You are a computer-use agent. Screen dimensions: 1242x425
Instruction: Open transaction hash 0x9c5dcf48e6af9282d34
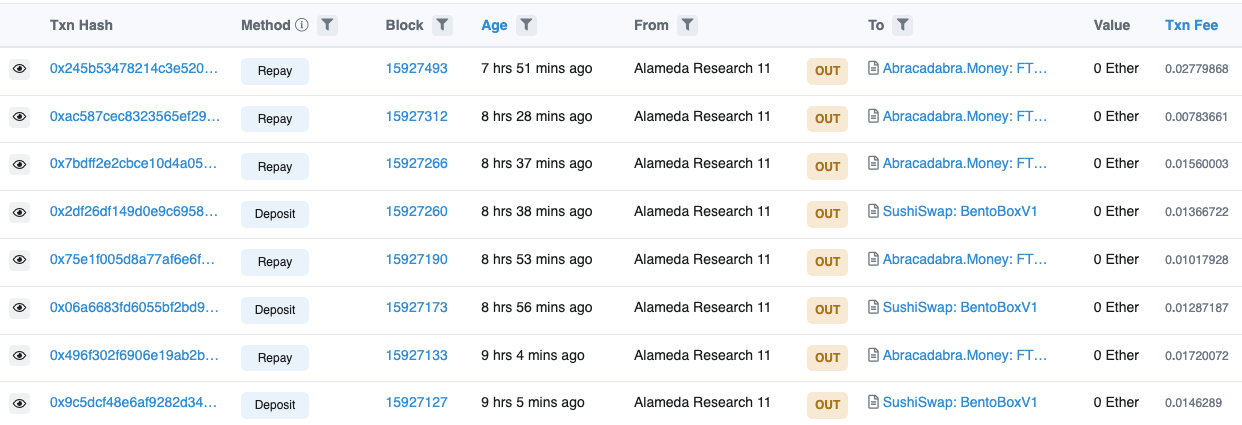[133, 403]
